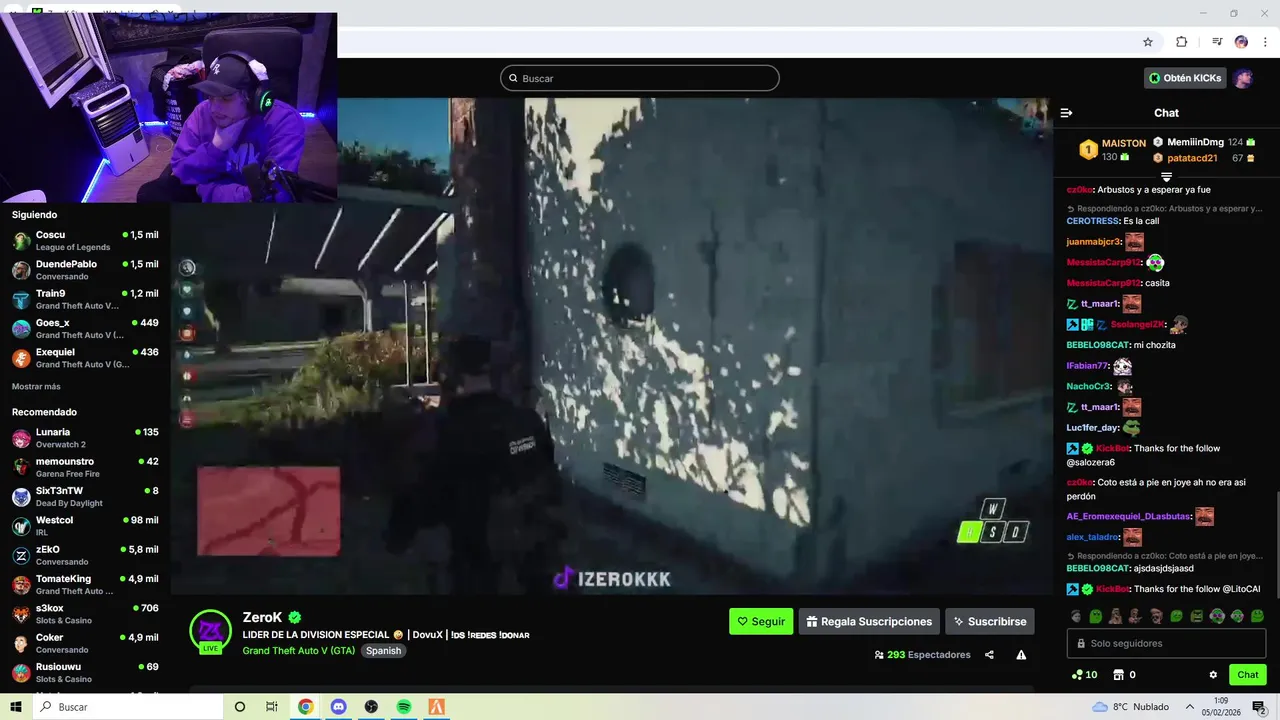1280x720 pixels.
Task: Insert the last green quick emote above chat input
Action: [x=1257, y=616]
